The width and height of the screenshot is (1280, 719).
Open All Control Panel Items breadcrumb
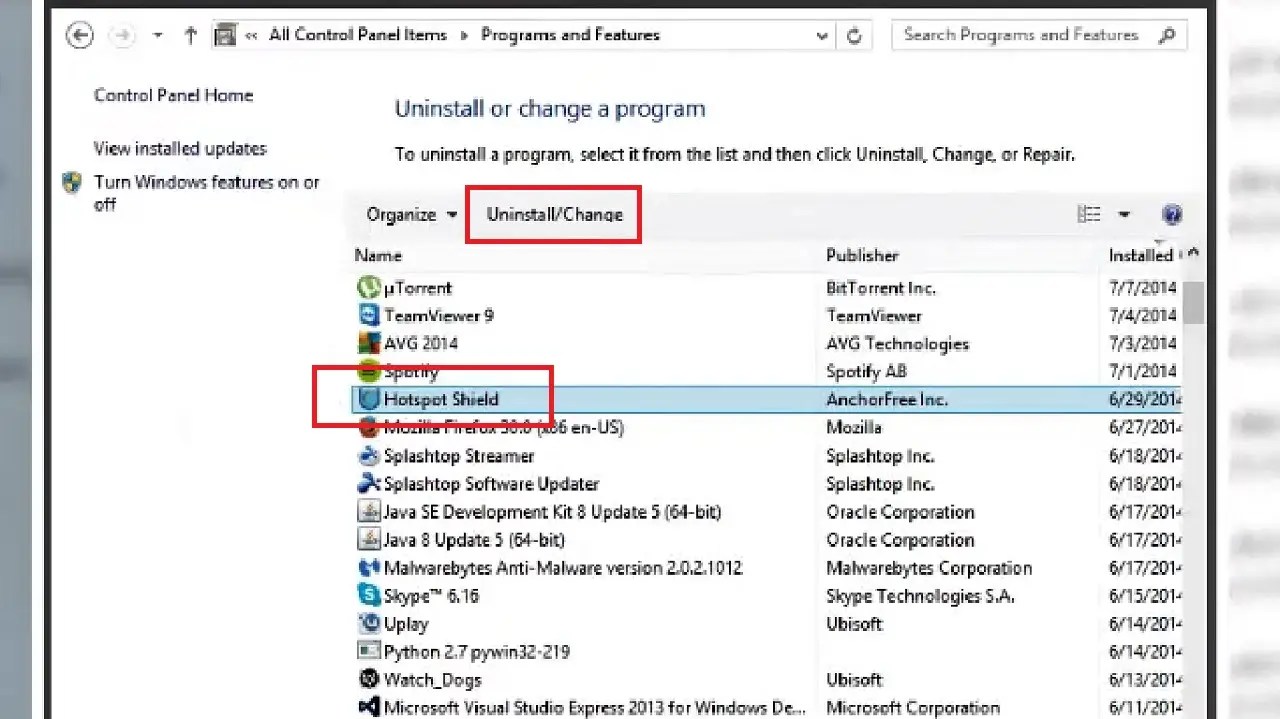point(358,34)
